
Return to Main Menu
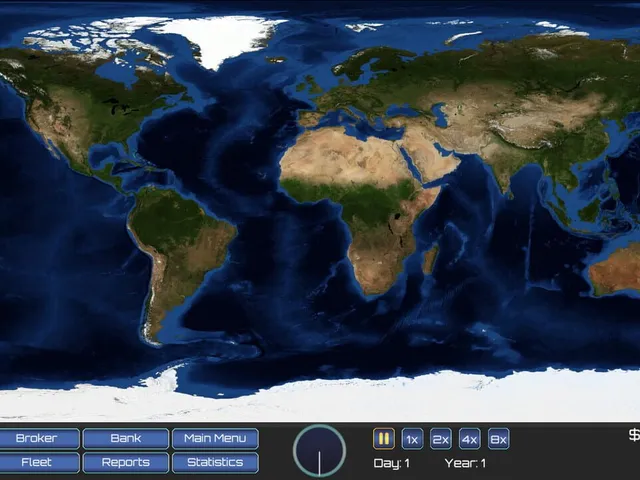[x=215, y=438]
